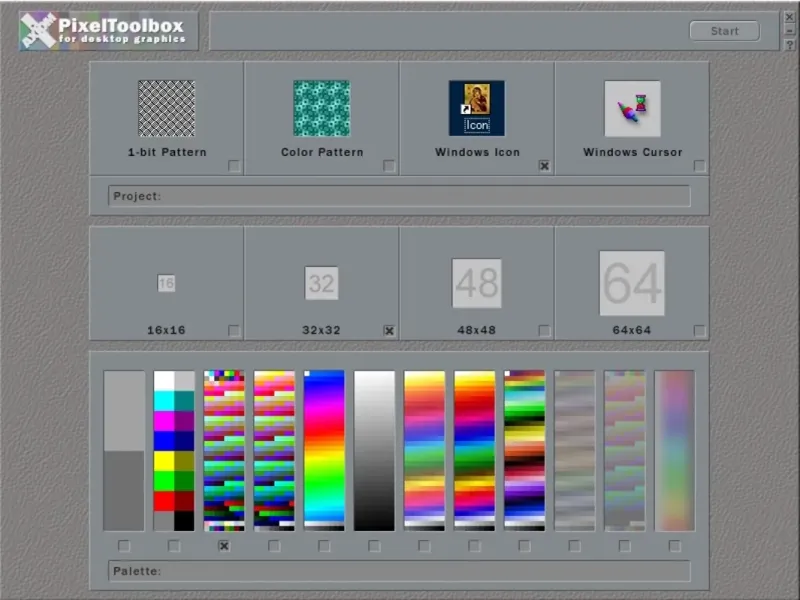Click the Project input field

pos(399,196)
